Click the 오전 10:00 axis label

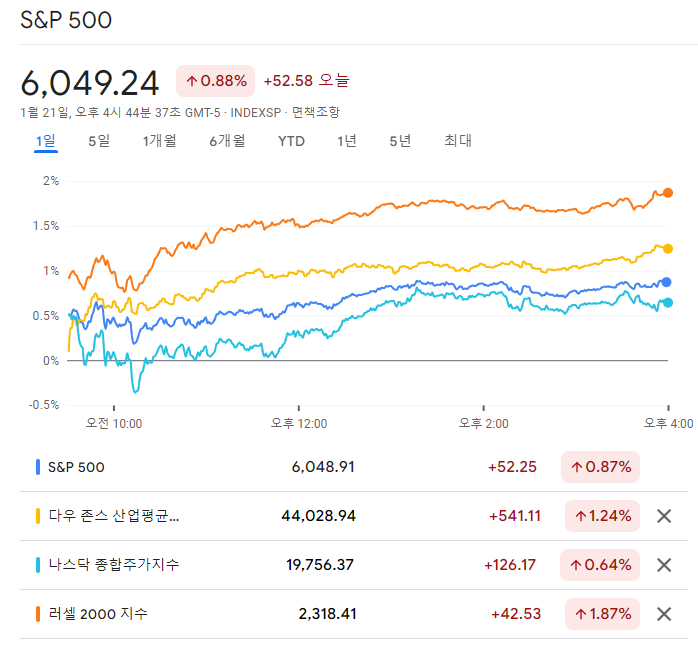114,423
